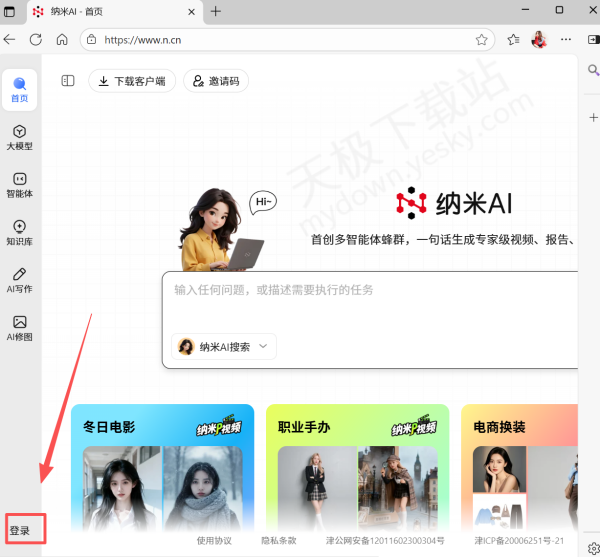
Task: Toggle the sidebar collapse panel icon
Action: pyautogui.click(x=68, y=81)
